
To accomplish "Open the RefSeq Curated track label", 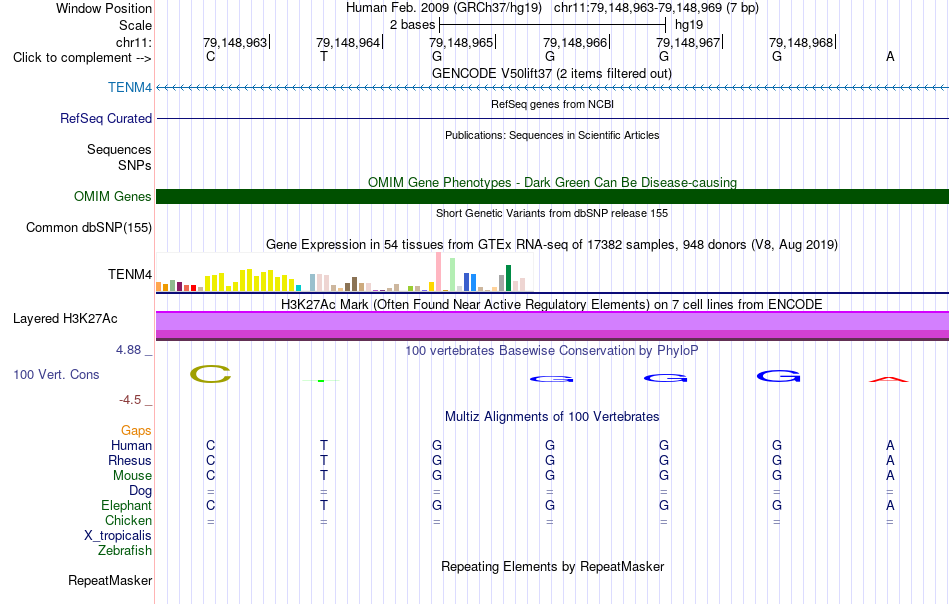I will (x=106, y=119).
